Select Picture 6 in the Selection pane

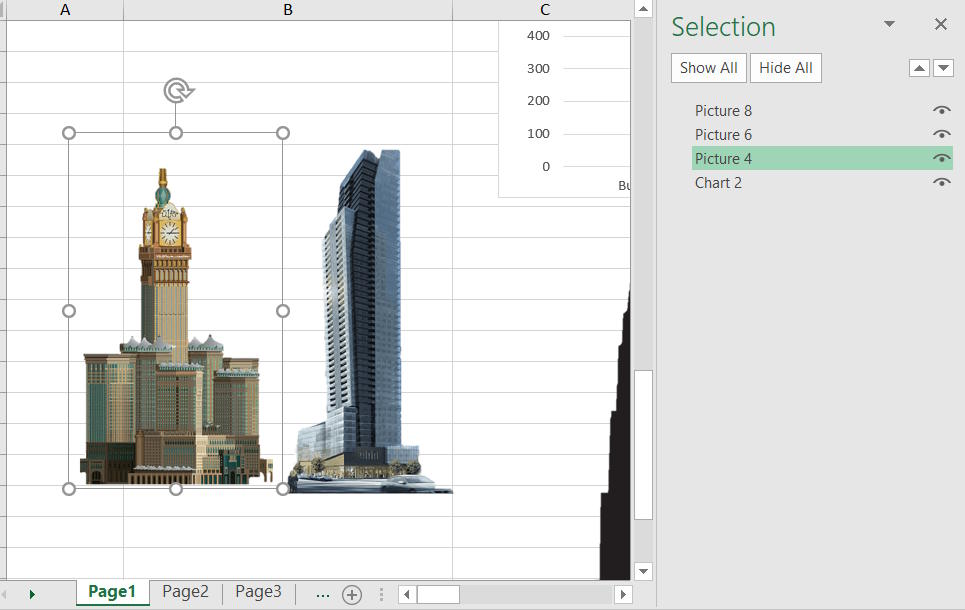pyautogui.click(x=722, y=134)
